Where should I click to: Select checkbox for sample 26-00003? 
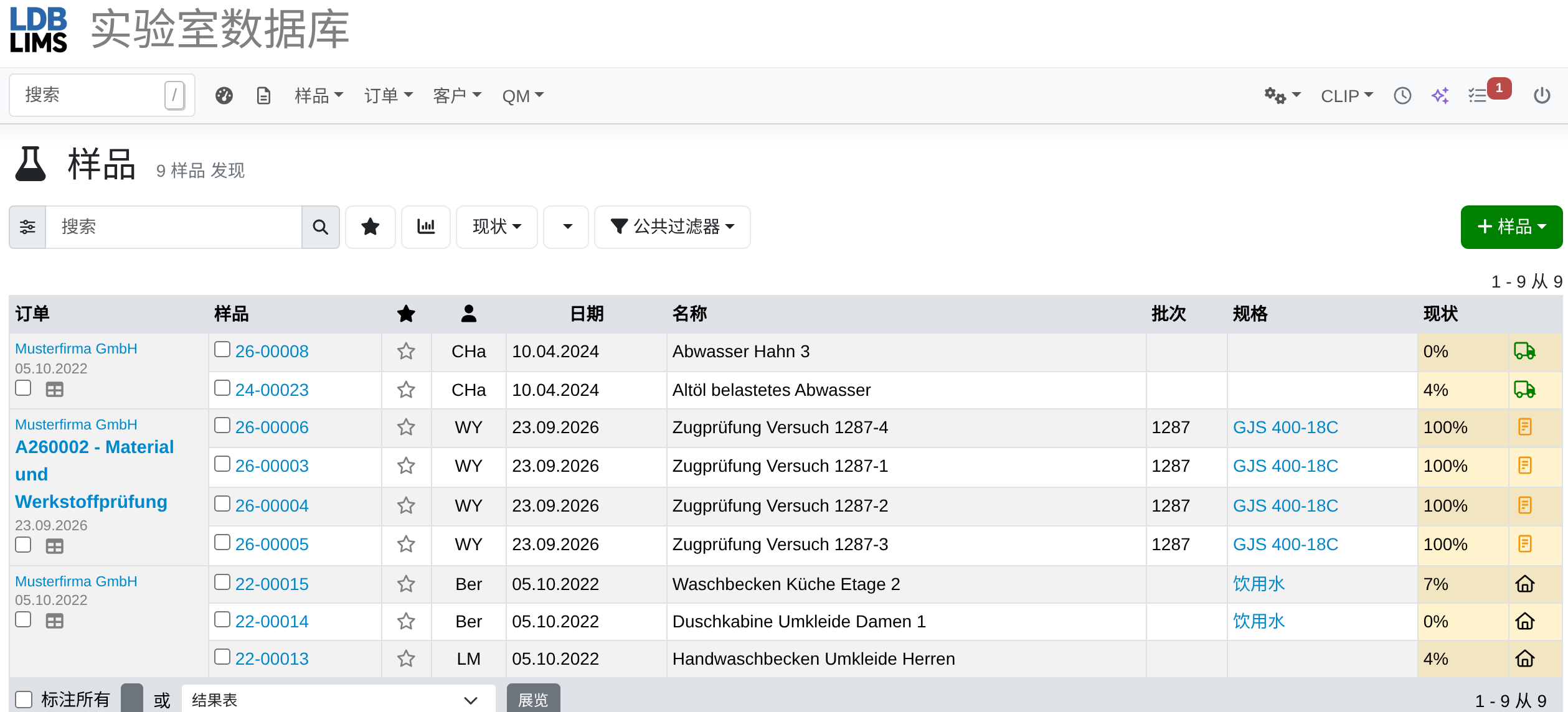coord(222,464)
